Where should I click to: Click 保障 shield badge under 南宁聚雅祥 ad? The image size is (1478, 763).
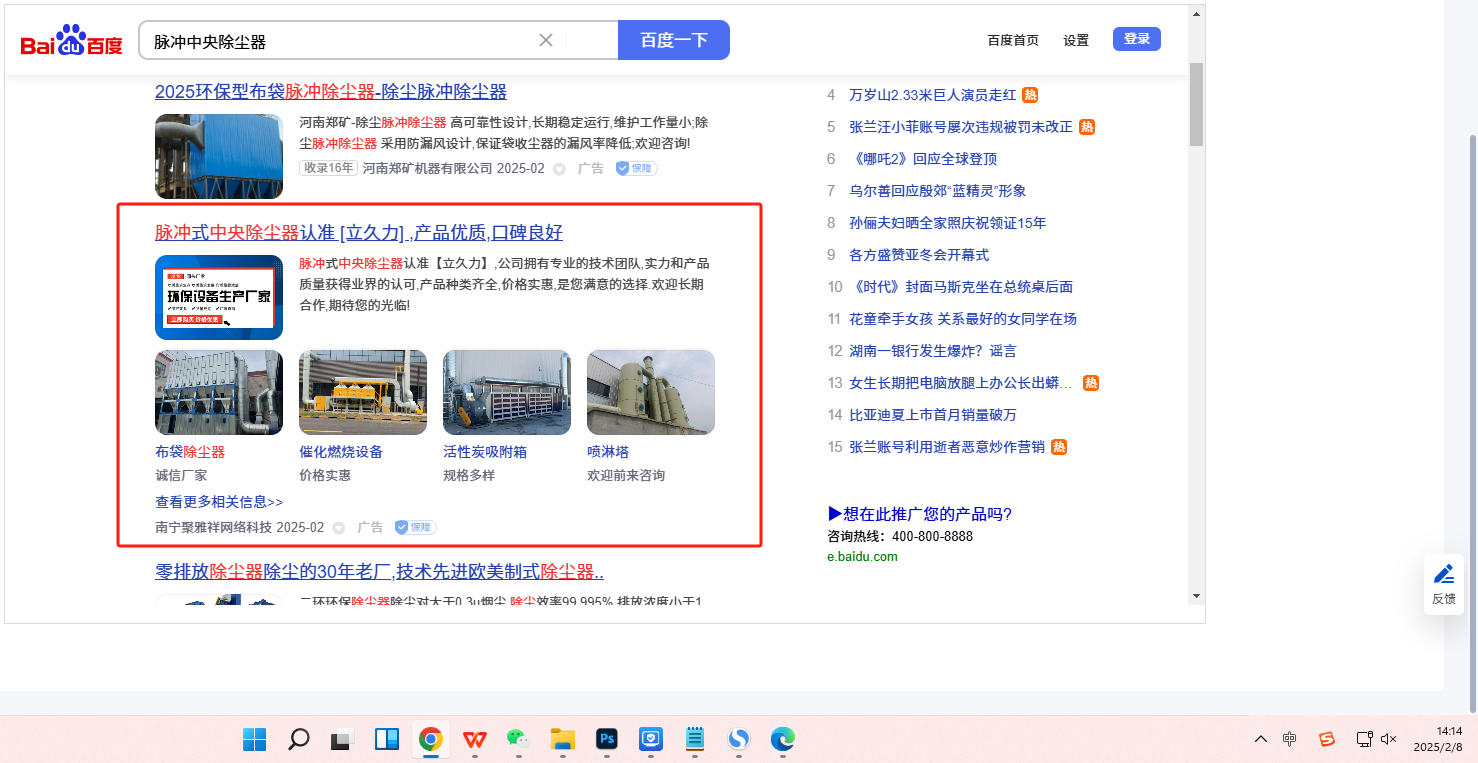(x=415, y=527)
